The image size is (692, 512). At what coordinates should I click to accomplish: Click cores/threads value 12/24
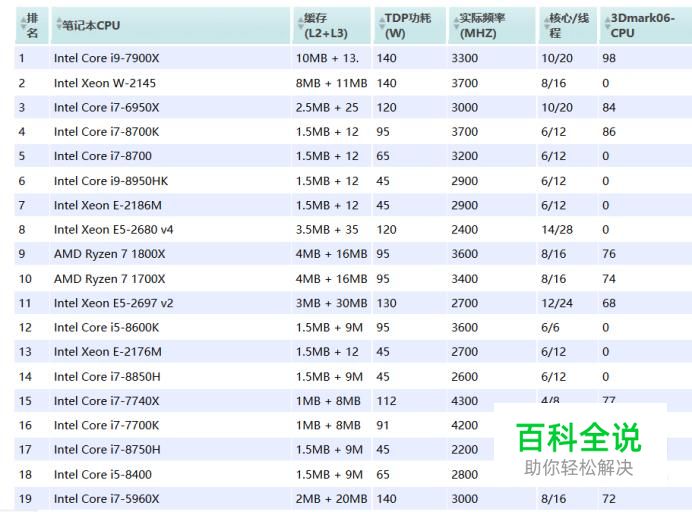[557, 303]
